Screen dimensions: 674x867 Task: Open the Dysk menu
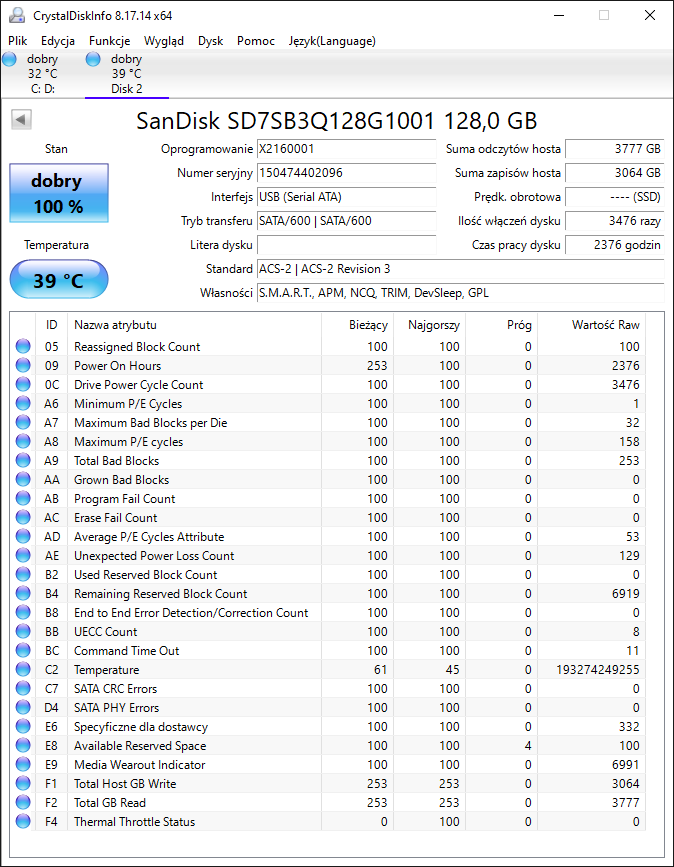point(211,41)
